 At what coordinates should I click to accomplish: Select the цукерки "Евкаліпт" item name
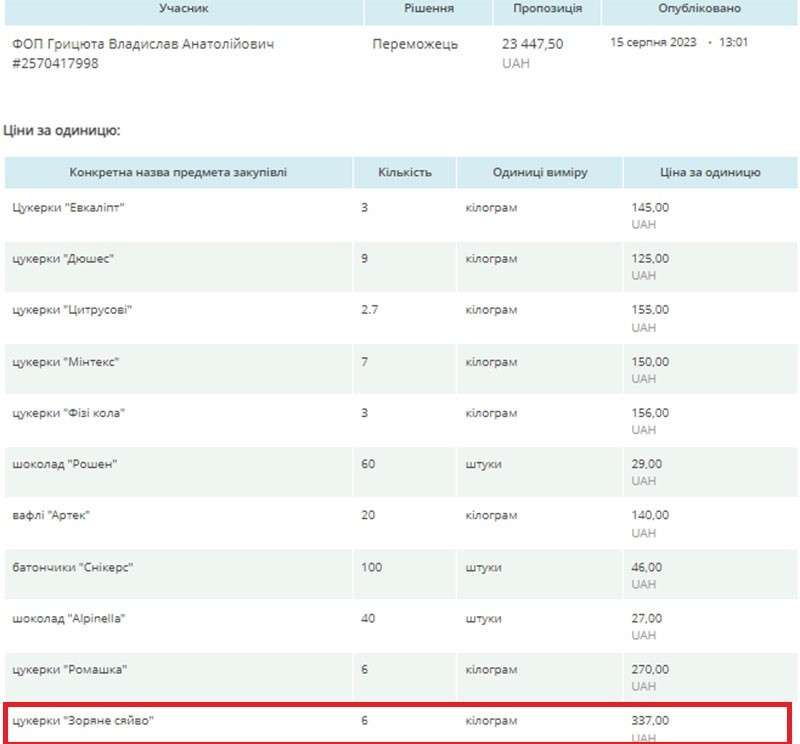point(68,207)
